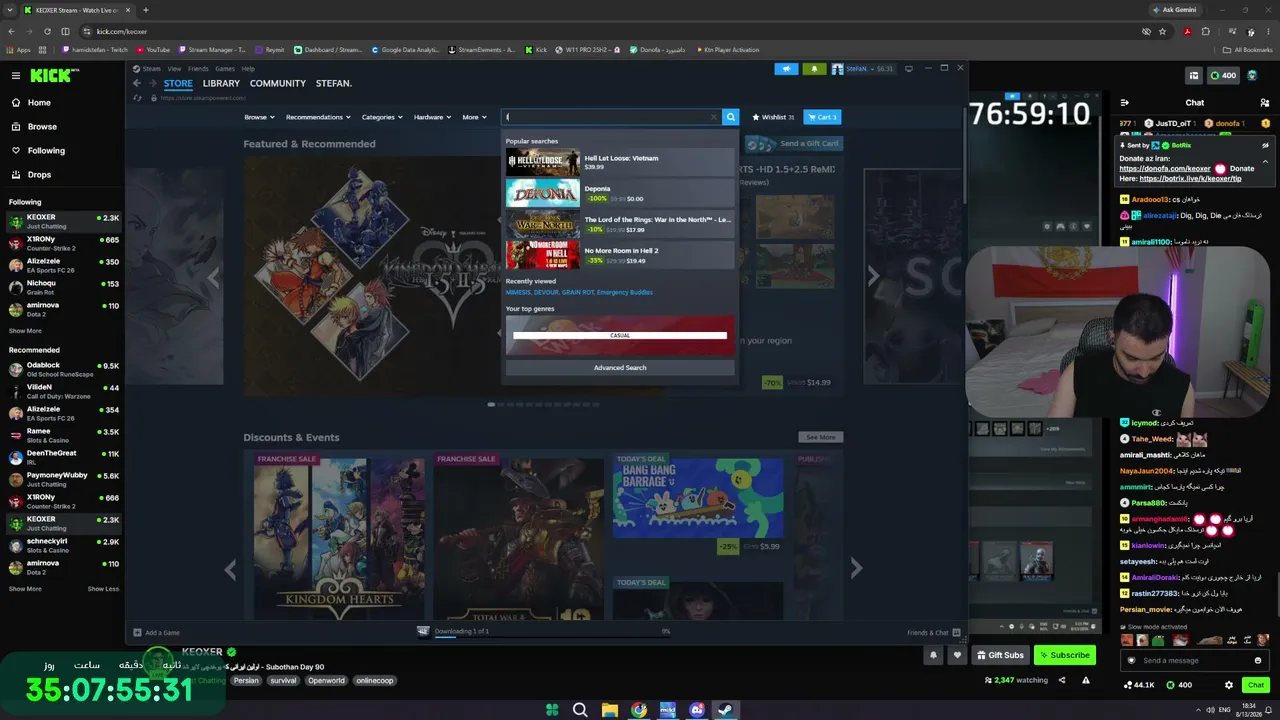Expand Following list with Show More
The height and width of the screenshot is (720, 1280).
[25, 331]
